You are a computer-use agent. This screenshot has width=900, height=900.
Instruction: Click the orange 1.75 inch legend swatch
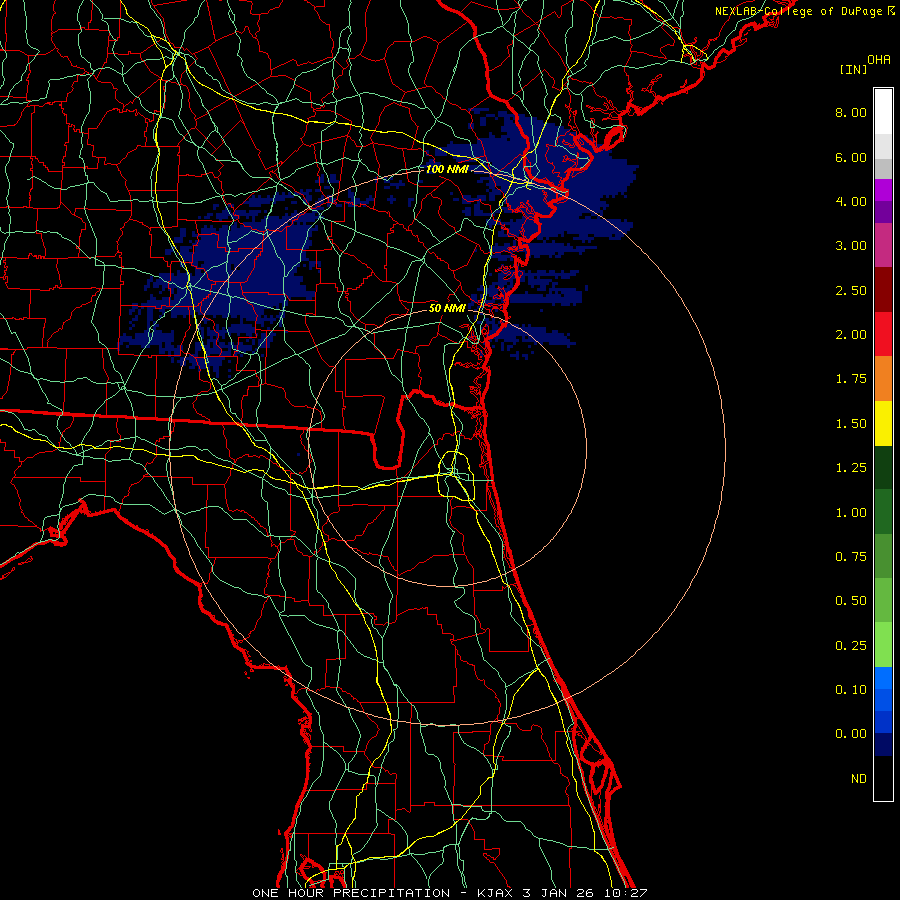click(x=883, y=379)
